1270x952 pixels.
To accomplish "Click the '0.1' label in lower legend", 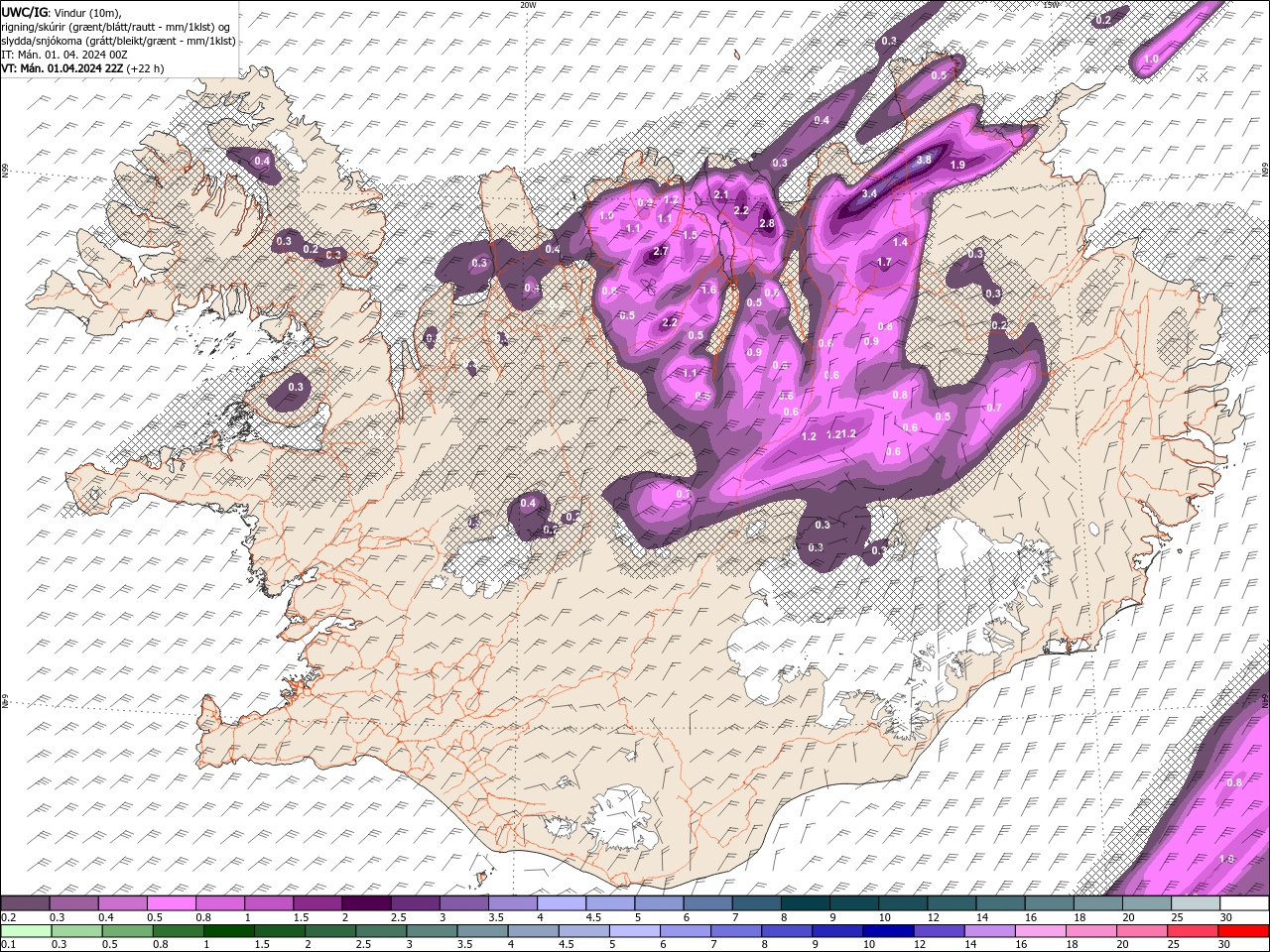I will tap(6, 945).
